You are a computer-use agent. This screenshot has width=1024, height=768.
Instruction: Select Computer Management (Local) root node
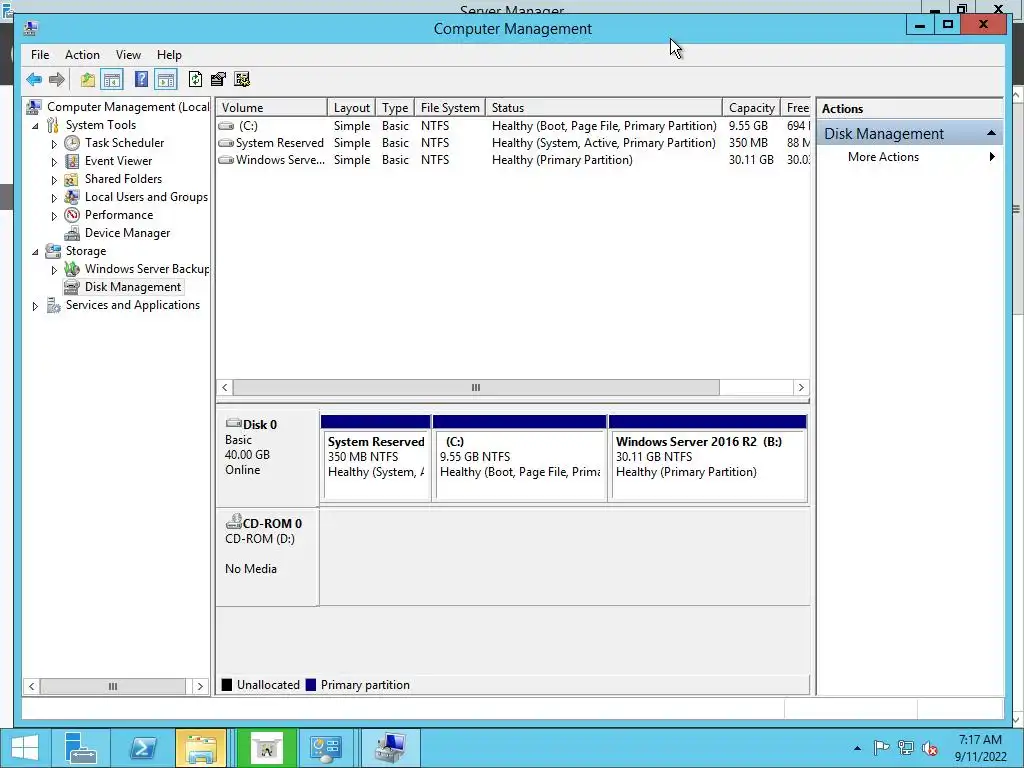(x=128, y=107)
